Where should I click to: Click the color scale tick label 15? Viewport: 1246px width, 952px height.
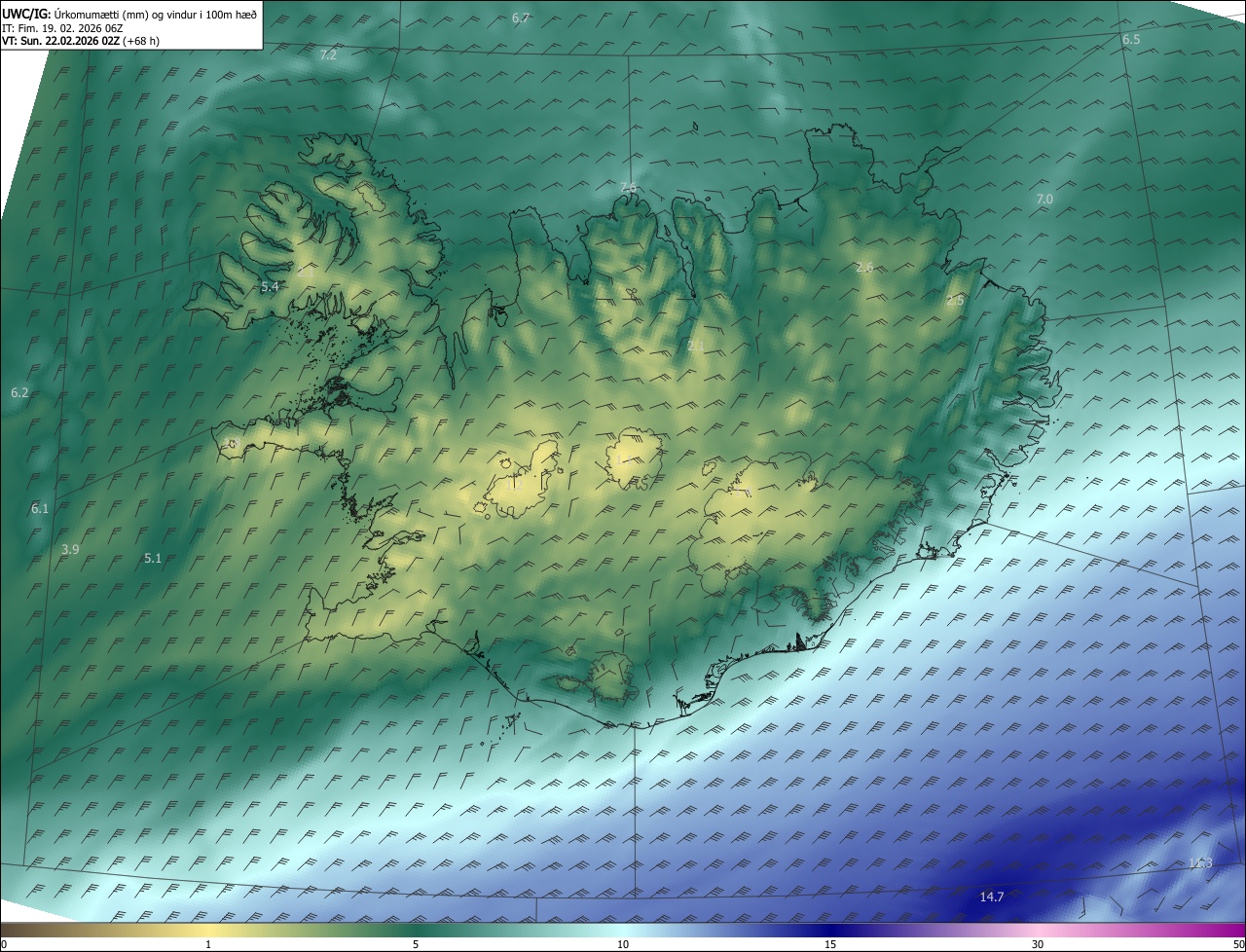[x=830, y=944]
